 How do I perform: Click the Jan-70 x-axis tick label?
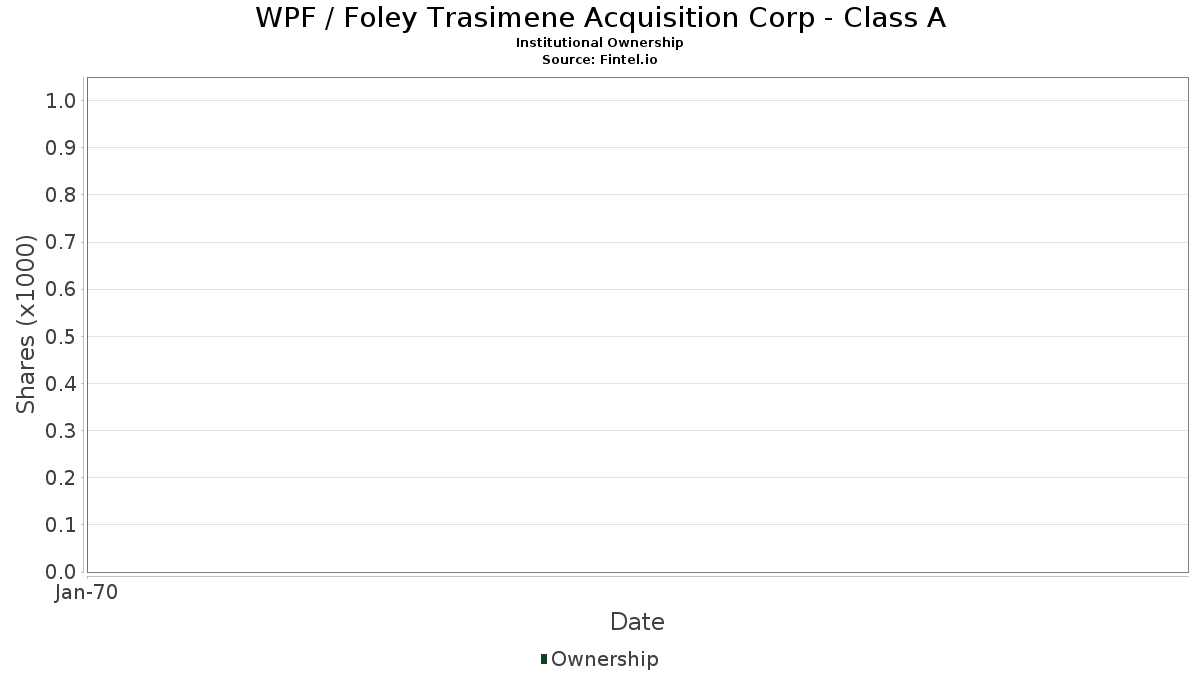pyautogui.click(x=87, y=593)
